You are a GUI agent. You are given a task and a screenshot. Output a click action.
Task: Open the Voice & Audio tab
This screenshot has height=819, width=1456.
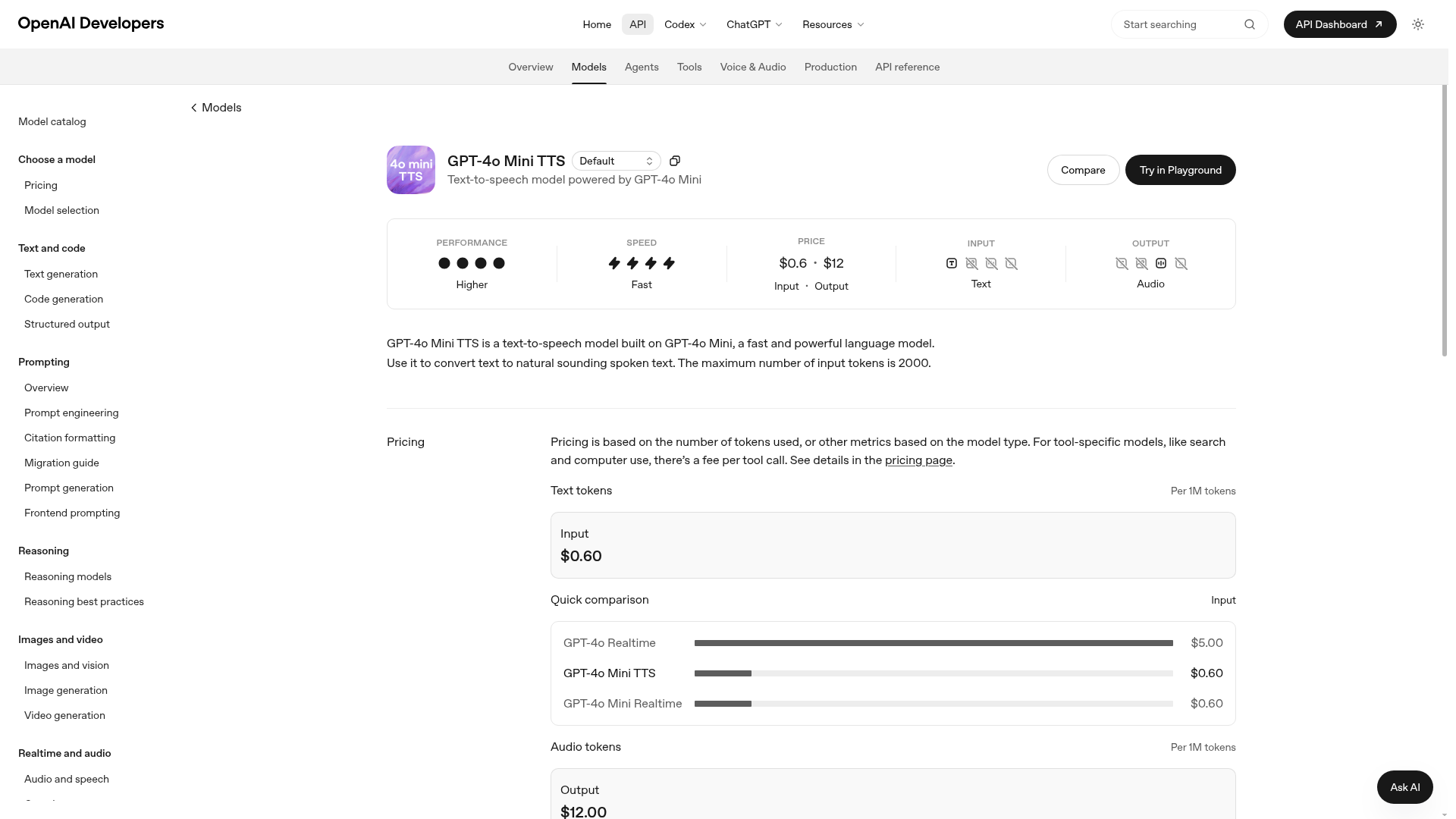753,67
